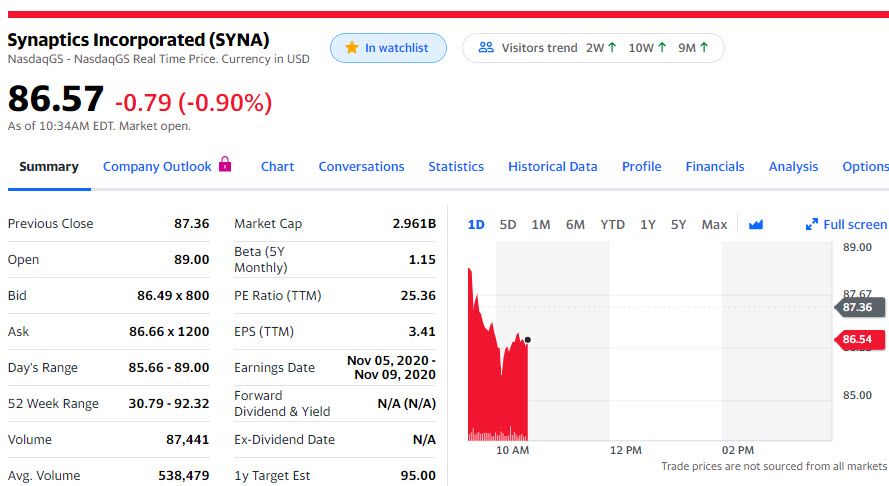This screenshot has height=486, width=889.
Task: Click the Earnings Date value
Action: (391, 367)
